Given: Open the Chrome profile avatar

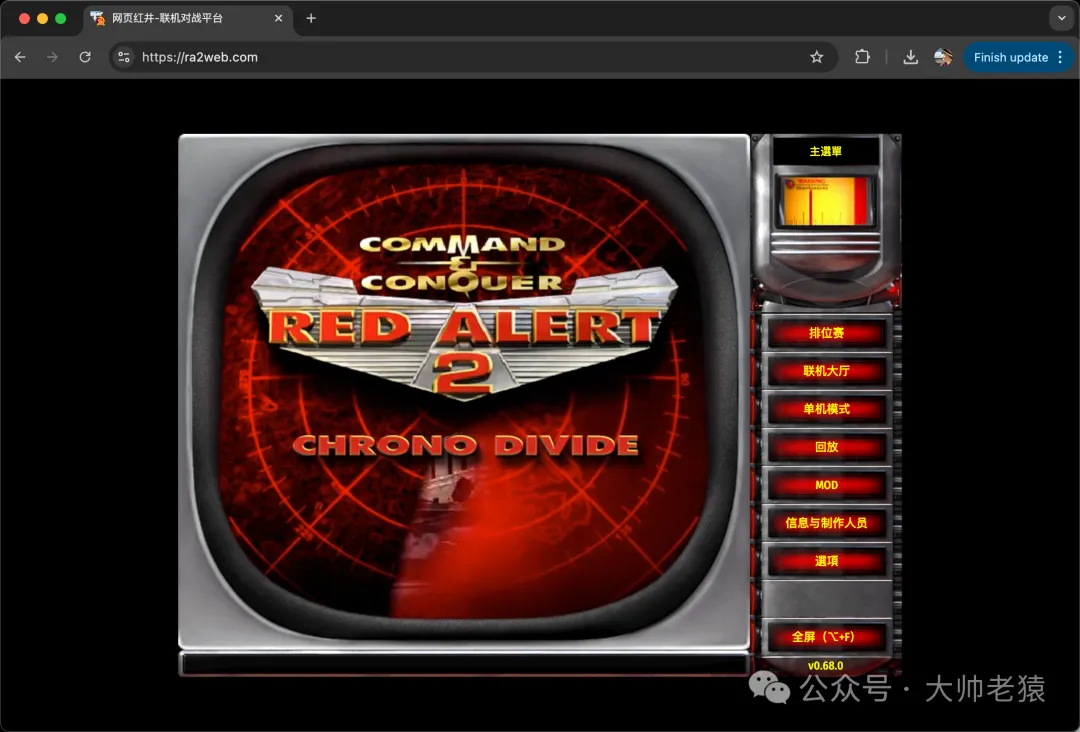Looking at the screenshot, I should pyautogui.click(x=943, y=57).
